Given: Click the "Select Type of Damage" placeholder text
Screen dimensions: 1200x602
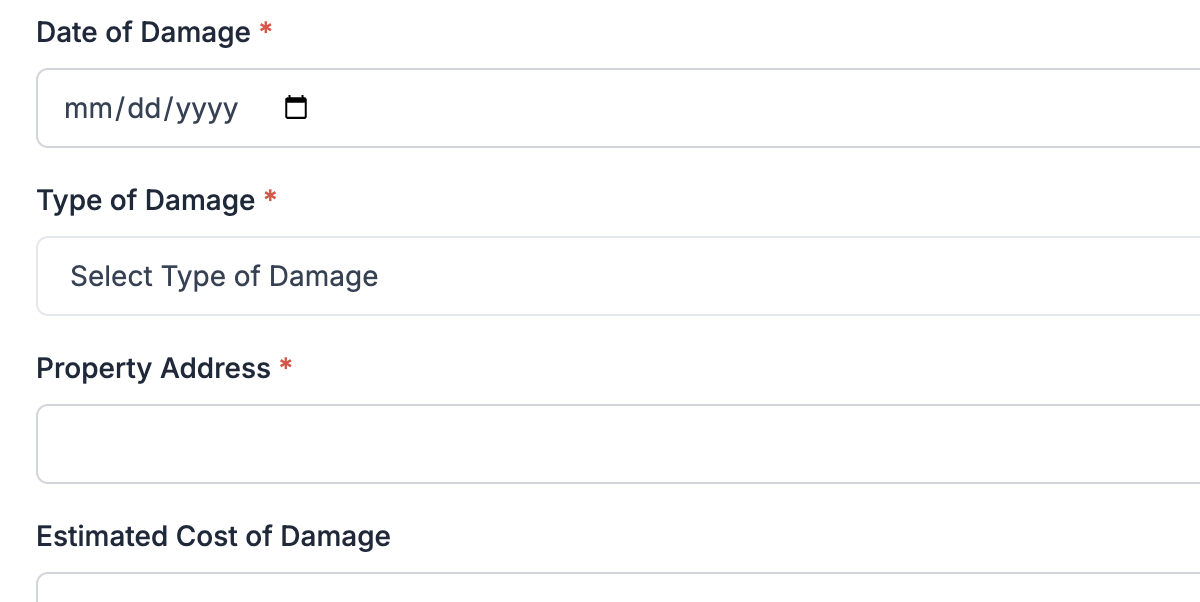Looking at the screenshot, I should [224, 276].
